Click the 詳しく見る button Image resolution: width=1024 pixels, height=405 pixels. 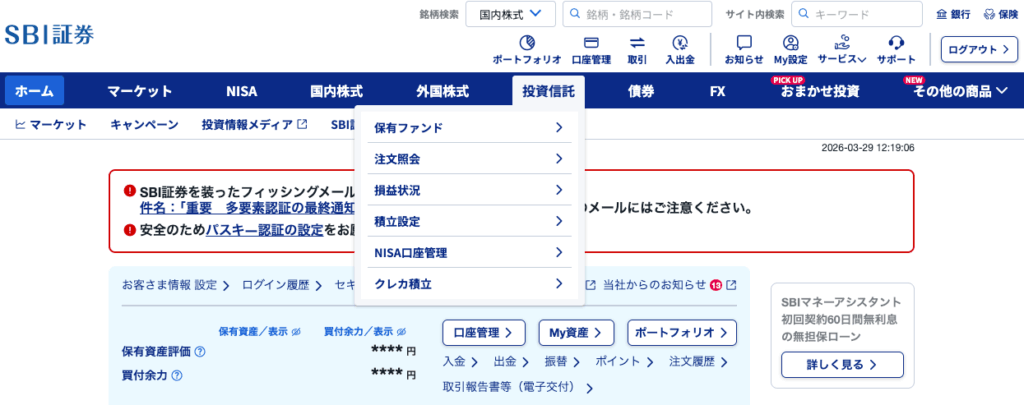(x=842, y=364)
